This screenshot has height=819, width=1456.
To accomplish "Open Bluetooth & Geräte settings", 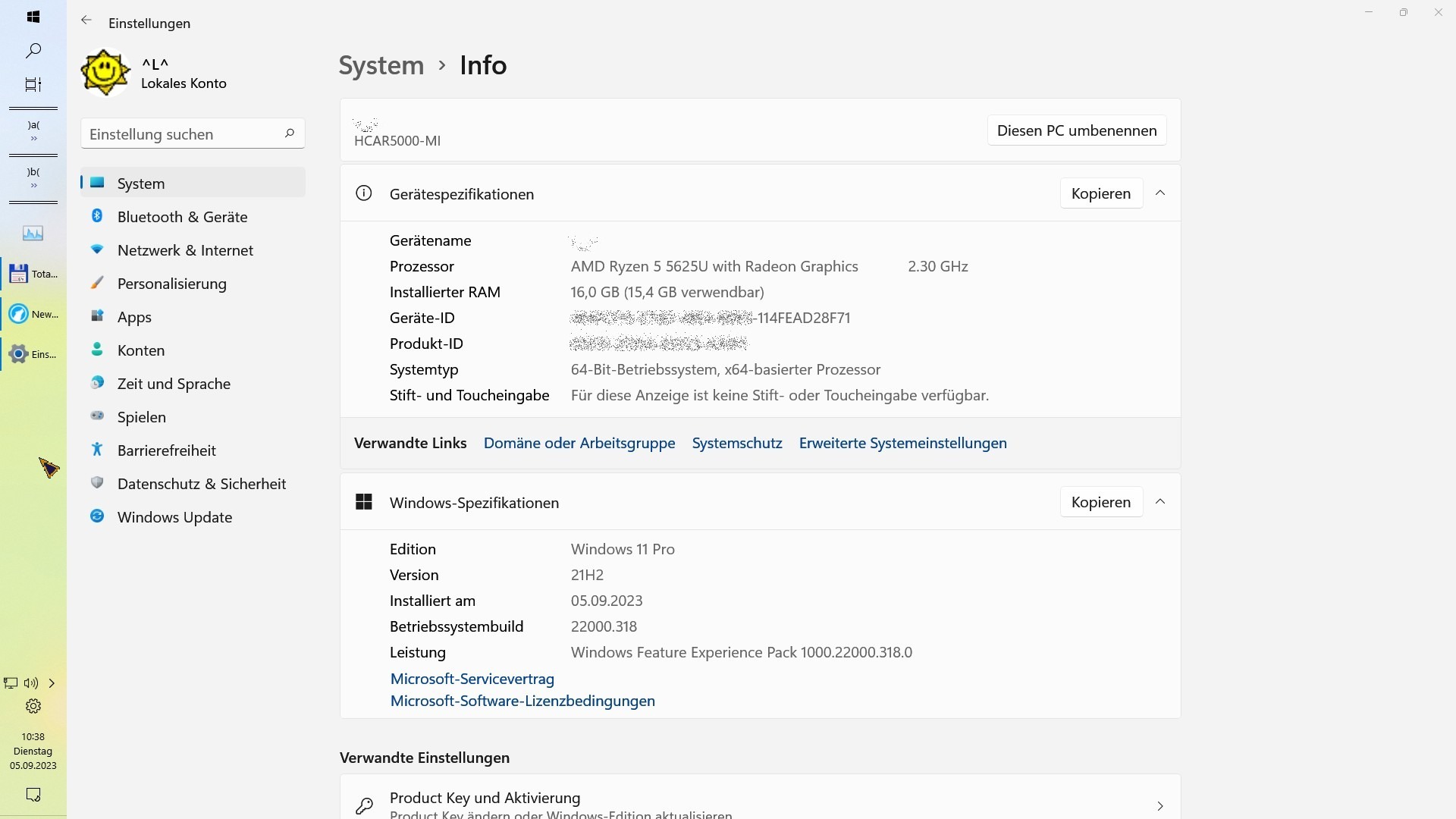I will (182, 217).
